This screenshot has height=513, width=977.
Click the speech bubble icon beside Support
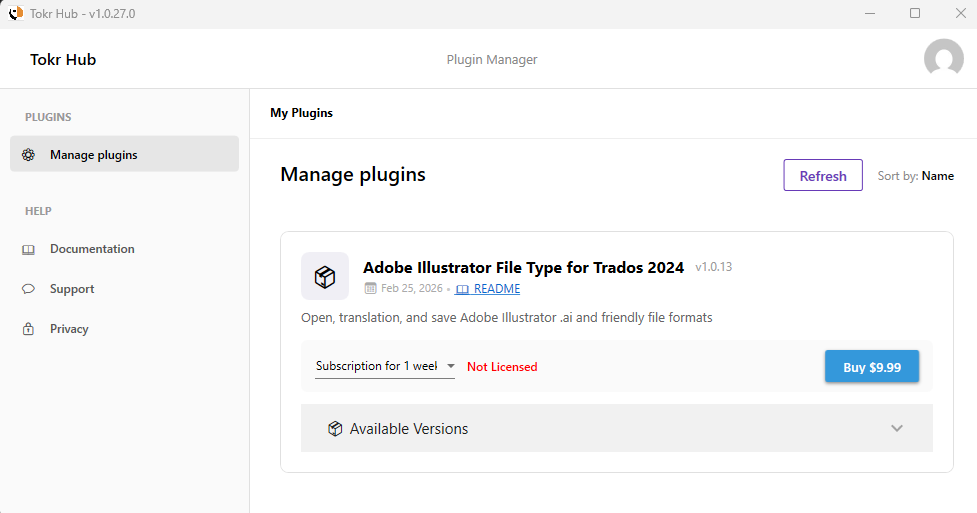[x=28, y=289]
